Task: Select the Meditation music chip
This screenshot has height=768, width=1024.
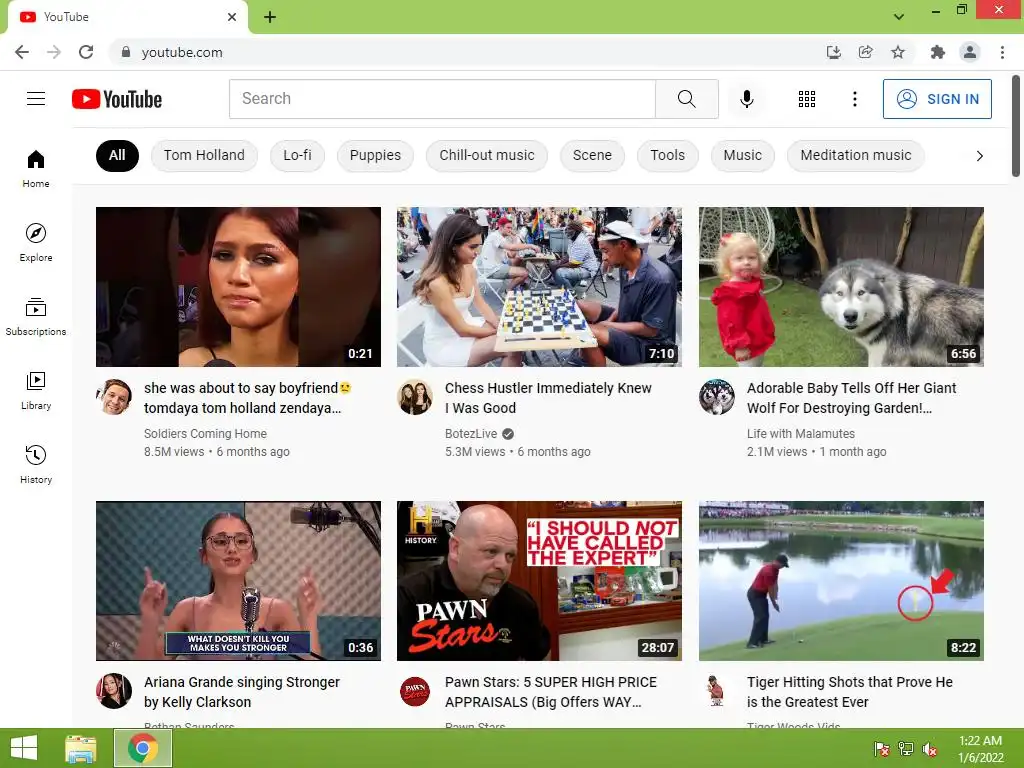Action: (x=856, y=155)
